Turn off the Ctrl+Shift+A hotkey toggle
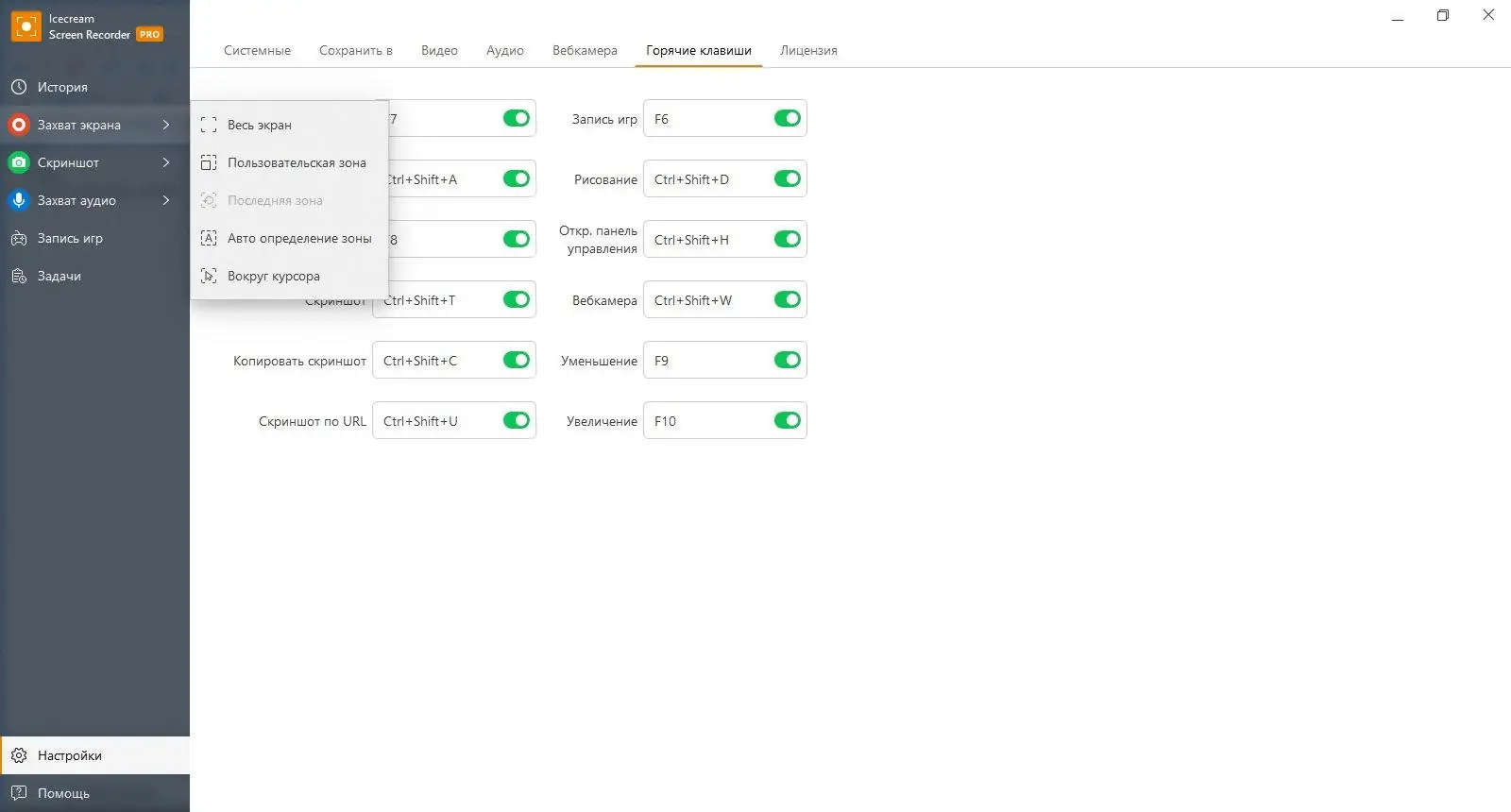The width and height of the screenshot is (1511, 812). (517, 178)
